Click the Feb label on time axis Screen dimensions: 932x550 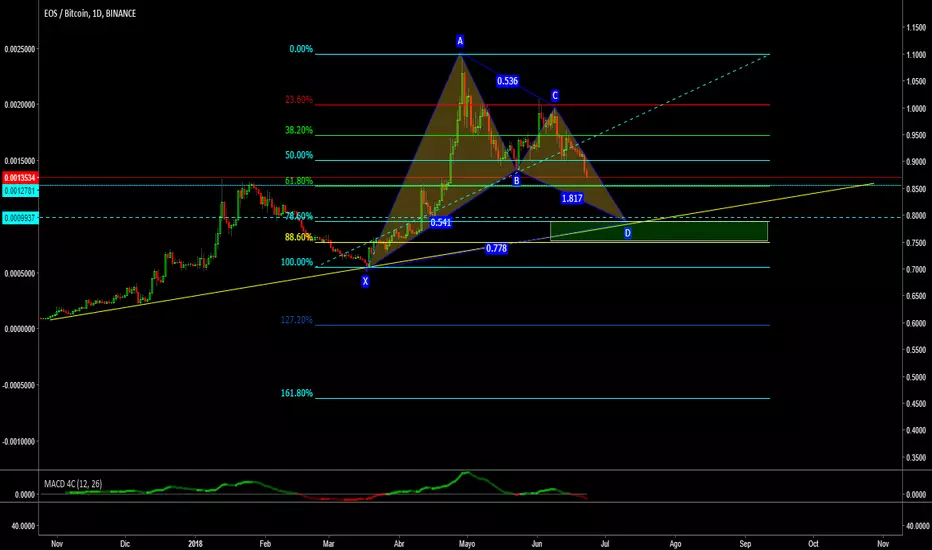point(265,543)
